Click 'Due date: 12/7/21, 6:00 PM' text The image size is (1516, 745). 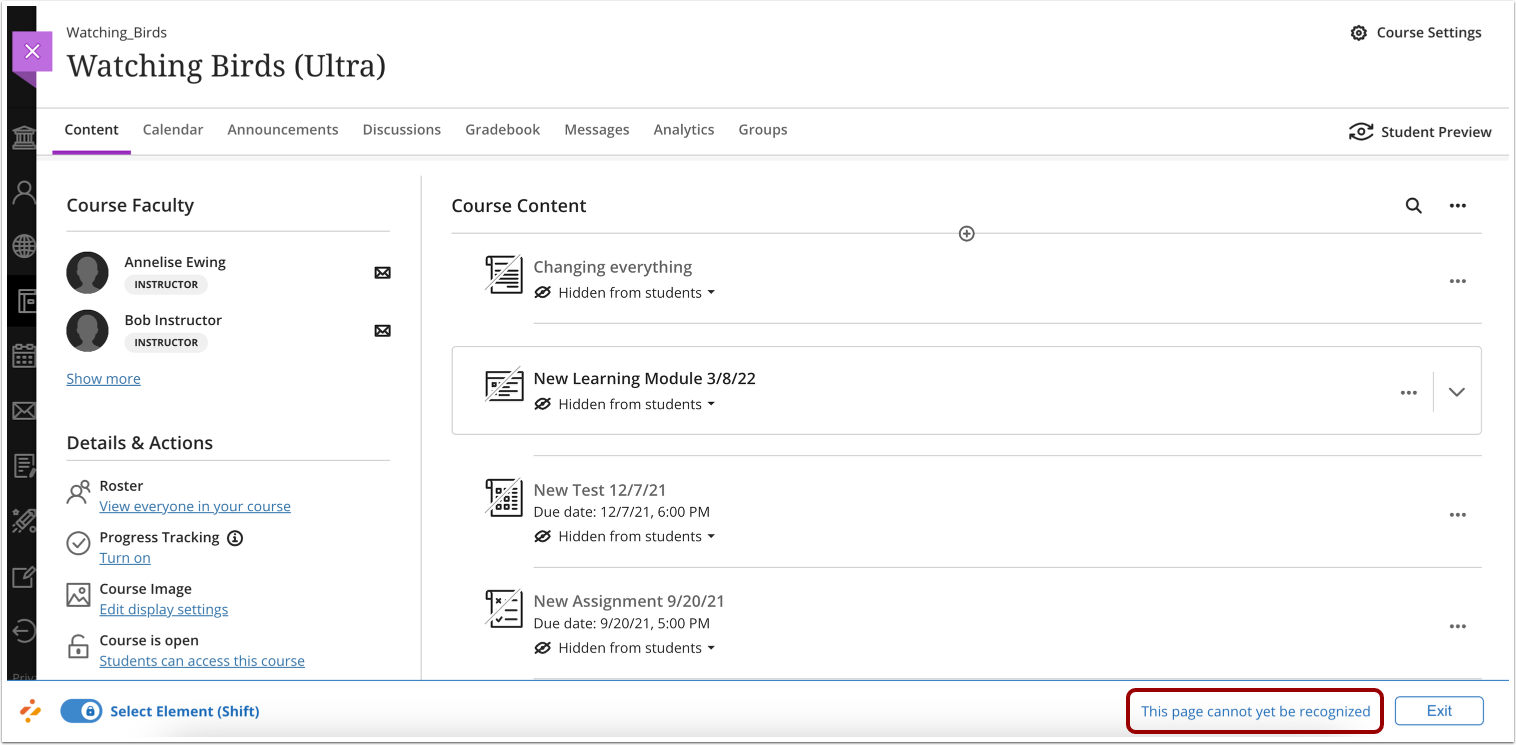[x=622, y=512]
